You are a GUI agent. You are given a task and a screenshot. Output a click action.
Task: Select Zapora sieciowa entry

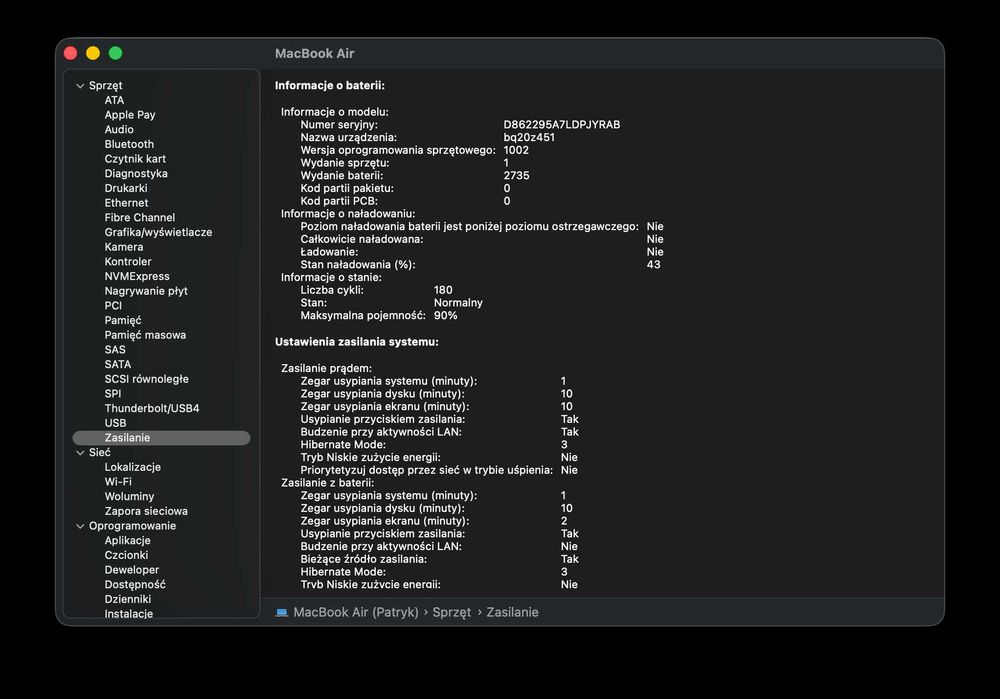[x=146, y=511]
